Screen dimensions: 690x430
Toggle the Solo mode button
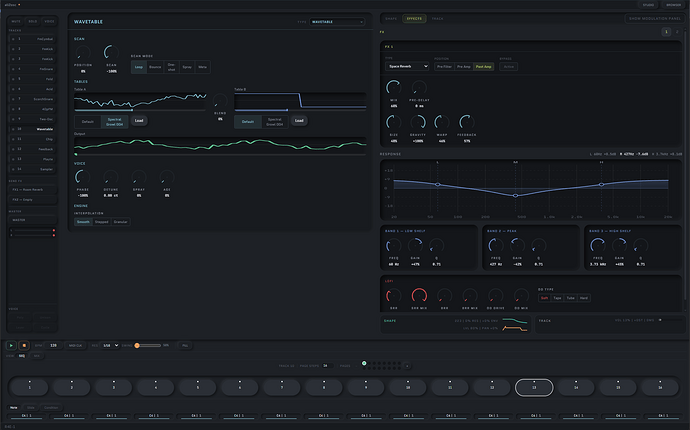(33, 21)
